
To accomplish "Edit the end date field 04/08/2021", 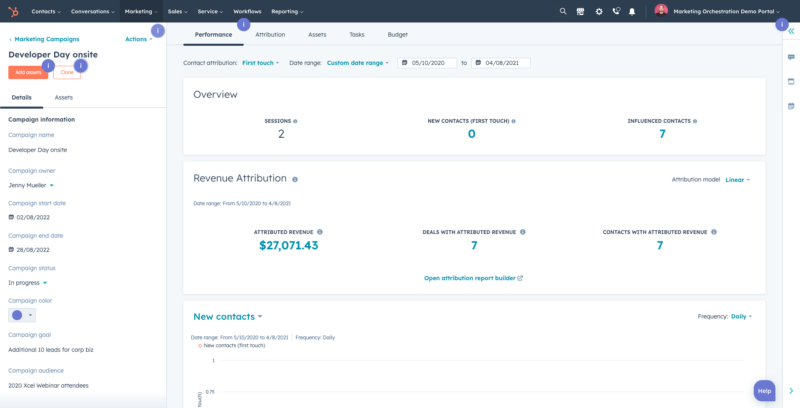I will coord(501,63).
